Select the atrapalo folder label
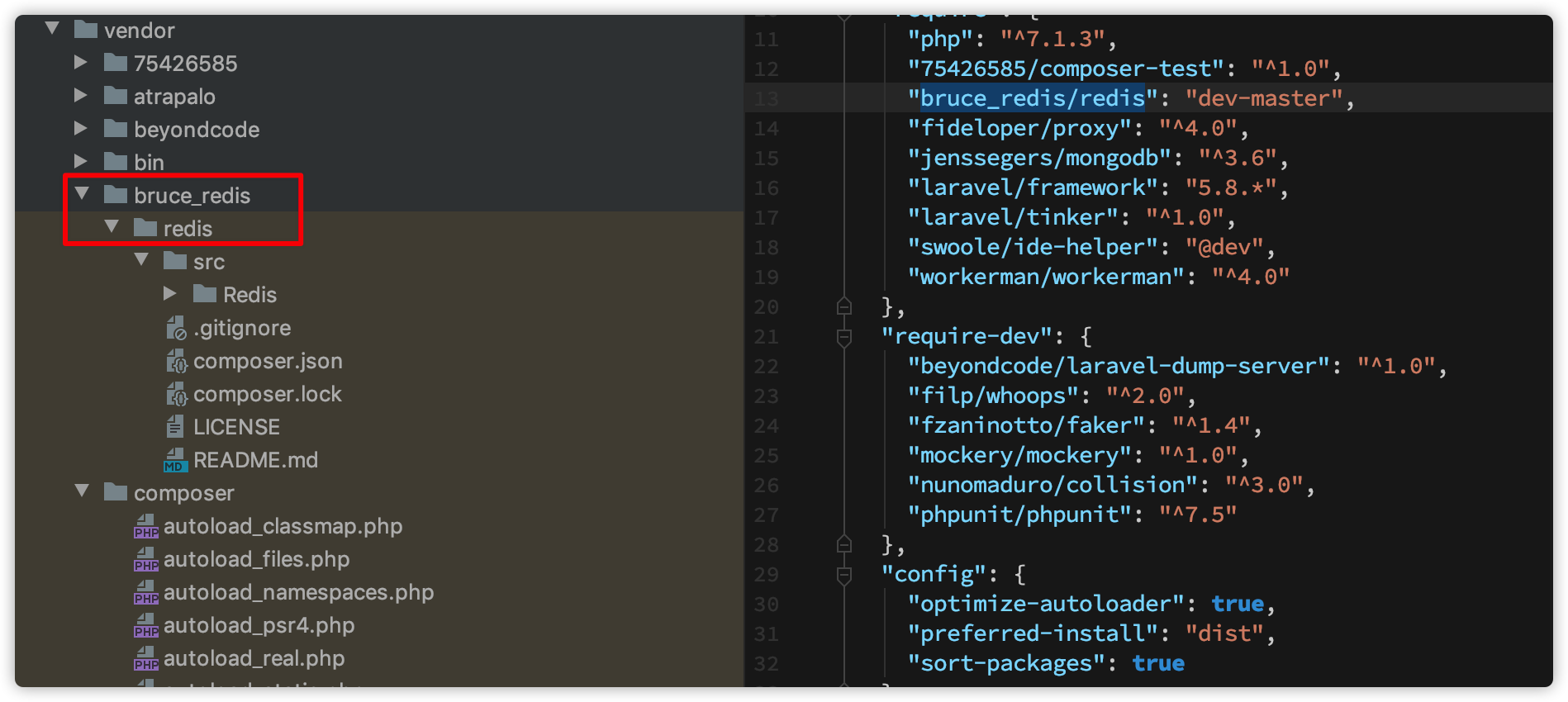 pyautogui.click(x=174, y=97)
